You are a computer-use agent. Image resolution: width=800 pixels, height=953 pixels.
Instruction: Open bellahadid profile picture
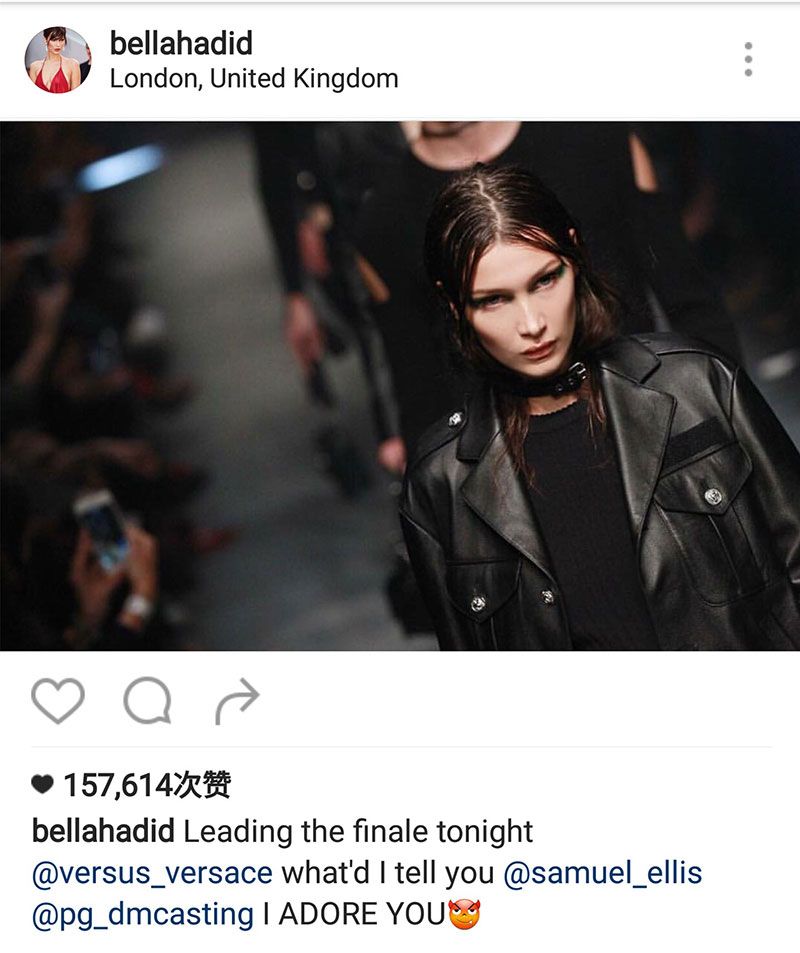[x=58, y=60]
